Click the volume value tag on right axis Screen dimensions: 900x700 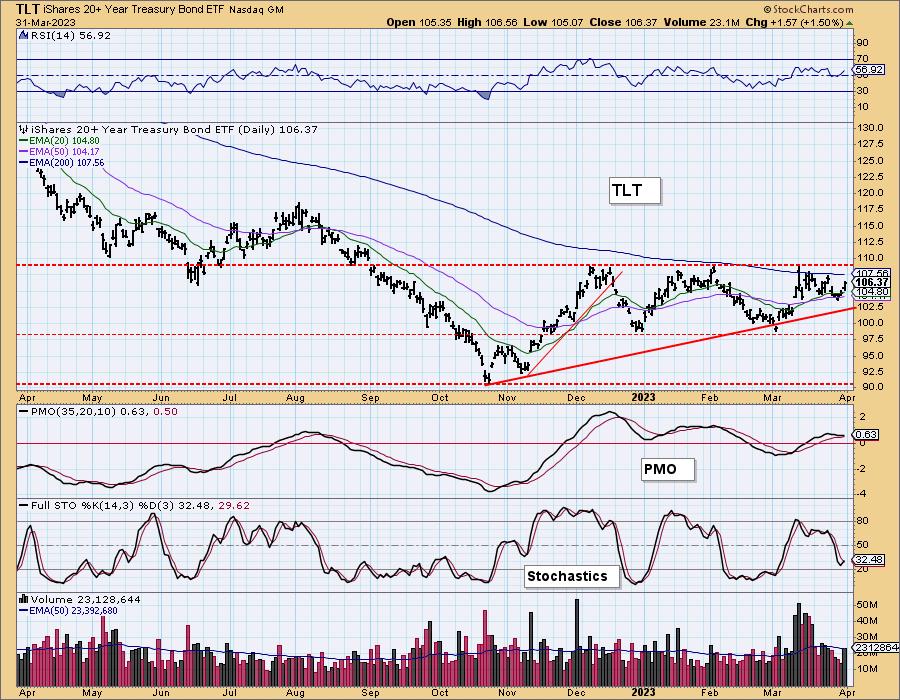tap(876, 647)
